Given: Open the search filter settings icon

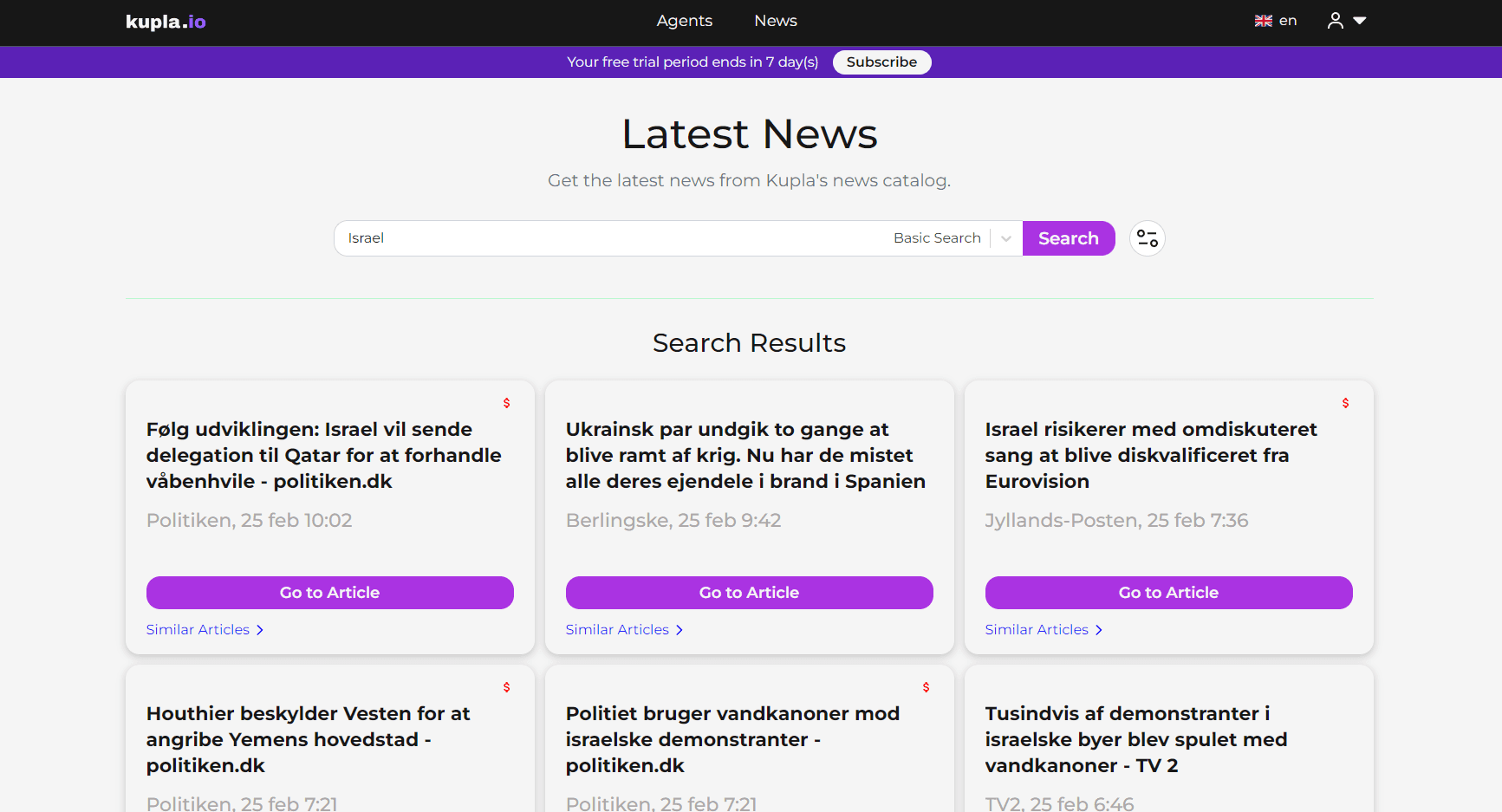Looking at the screenshot, I should coord(1147,238).
